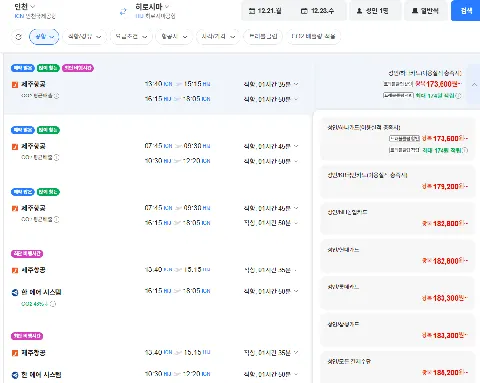Image resolution: width=480 pixels, height=383 pixels.
Task: Choose the 179,200원 fare card
Action: [397, 181]
